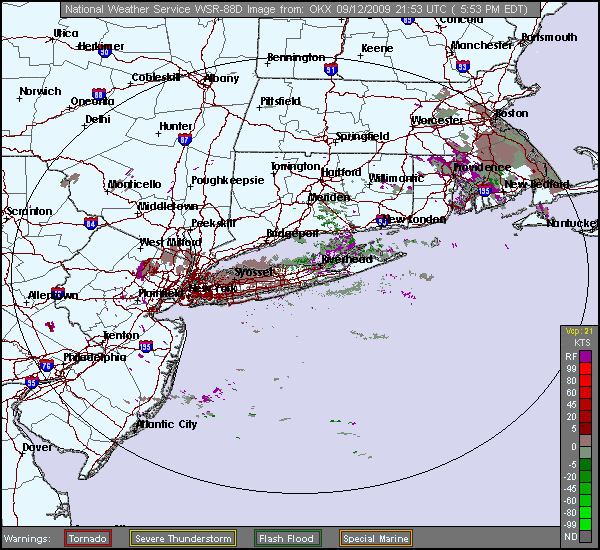Viewport: 600px width, 550px height.
Task: Click the Poughkeepsie city label
Action: pos(228,180)
